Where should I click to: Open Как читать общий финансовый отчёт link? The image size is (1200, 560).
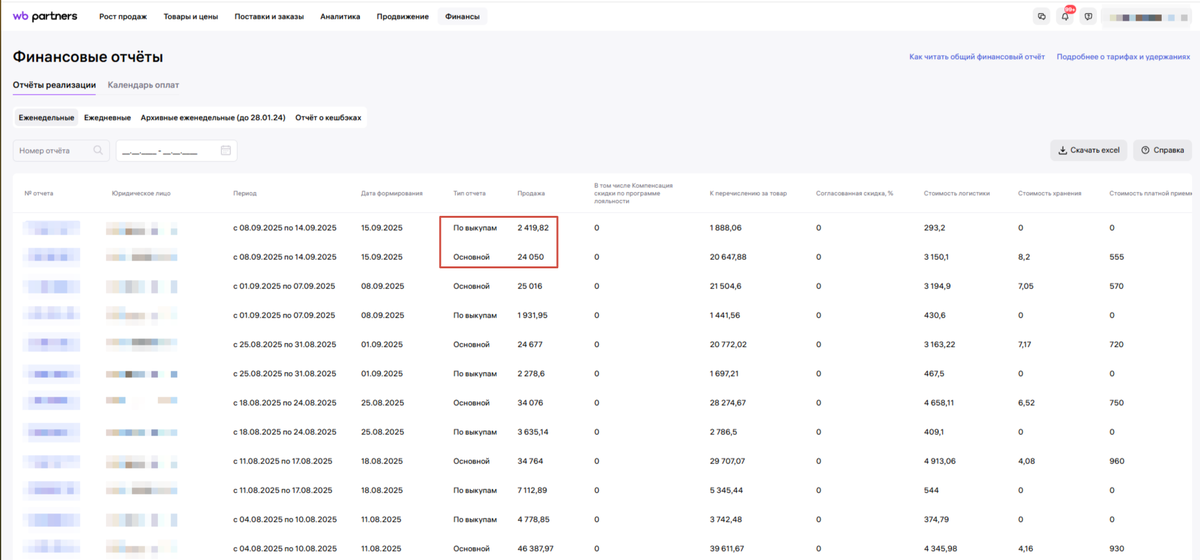(x=977, y=57)
